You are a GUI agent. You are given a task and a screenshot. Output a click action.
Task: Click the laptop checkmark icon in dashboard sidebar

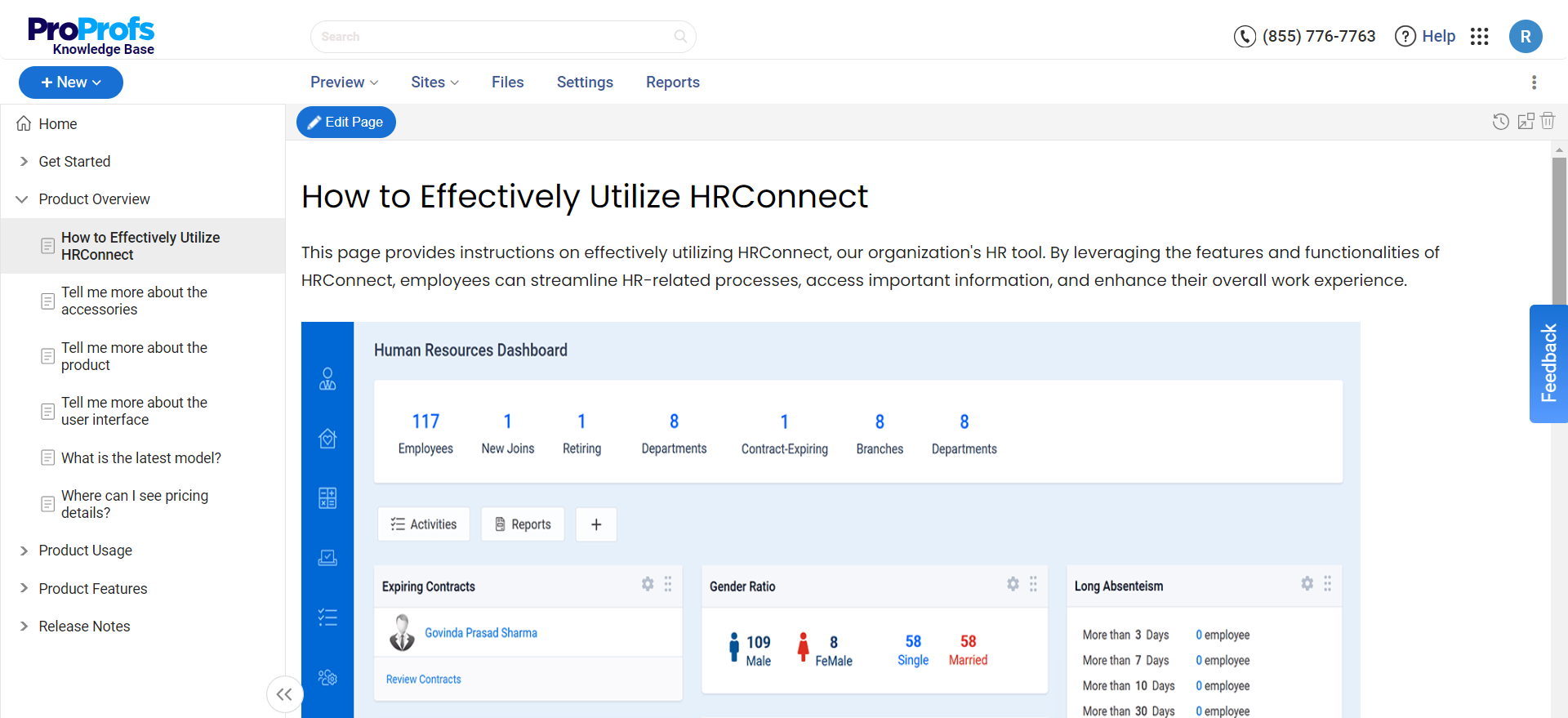[x=327, y=558]
